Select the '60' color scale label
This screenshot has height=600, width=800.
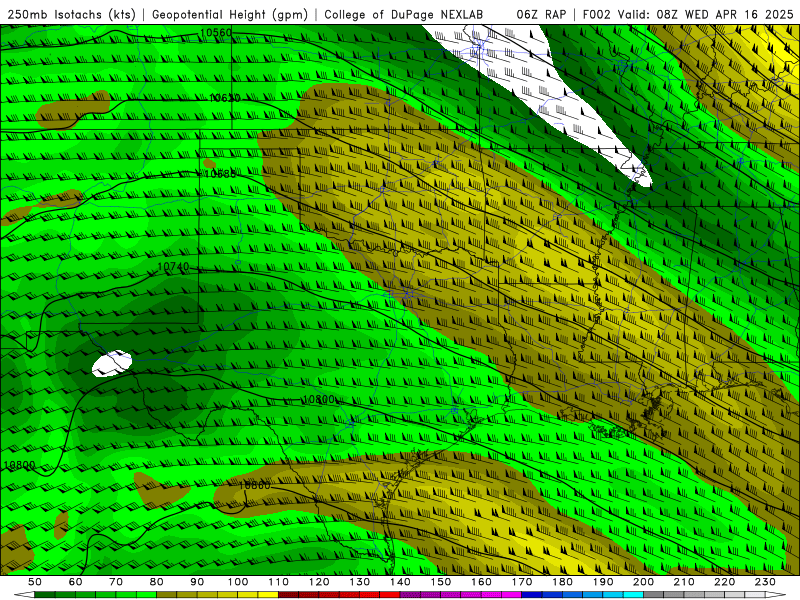click(76, 582)
